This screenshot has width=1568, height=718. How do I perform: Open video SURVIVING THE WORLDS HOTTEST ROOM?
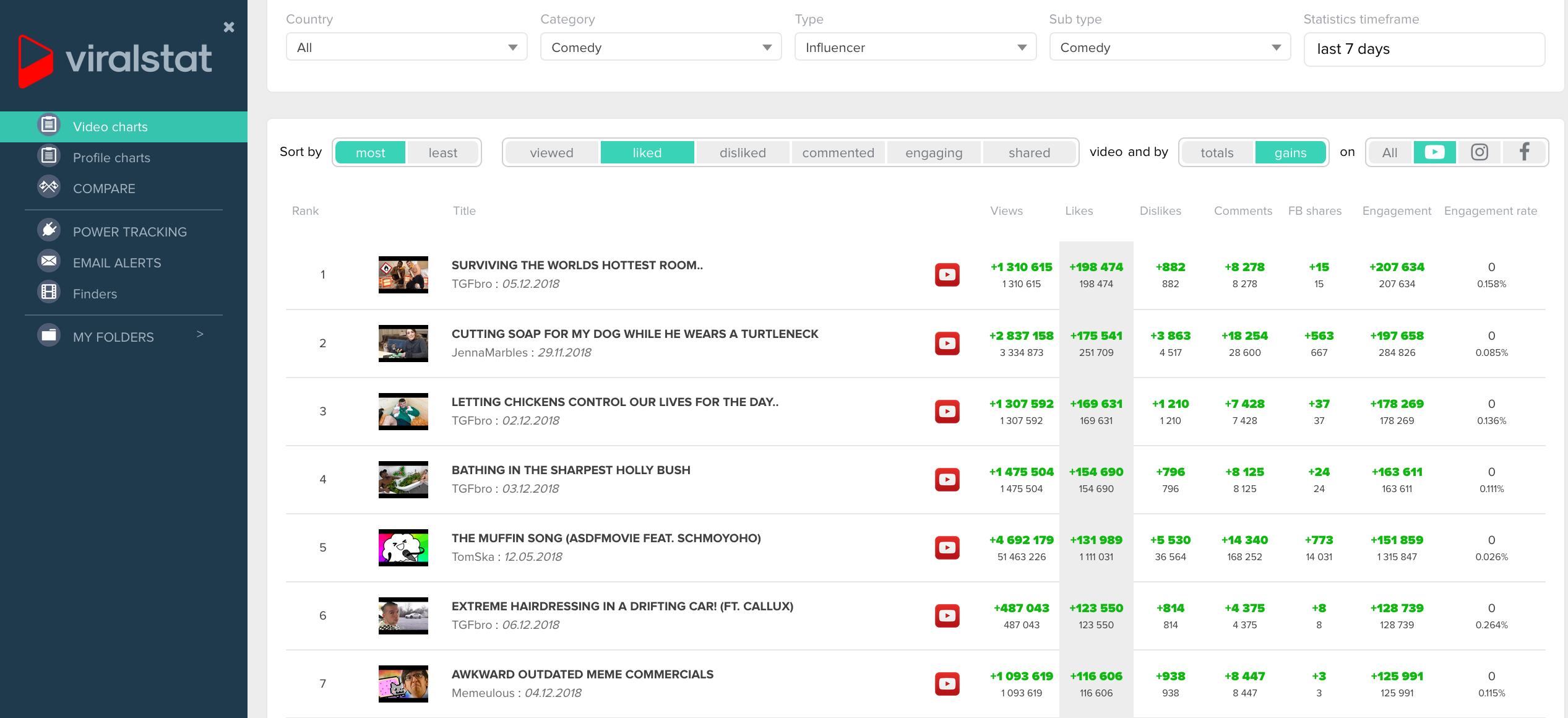click(x=577, y=265)
